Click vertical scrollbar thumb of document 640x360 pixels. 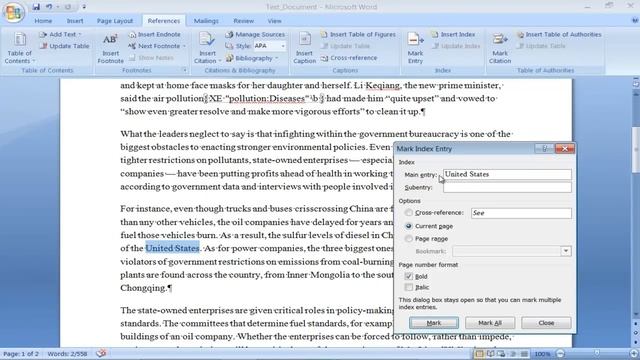coord(636,150)
